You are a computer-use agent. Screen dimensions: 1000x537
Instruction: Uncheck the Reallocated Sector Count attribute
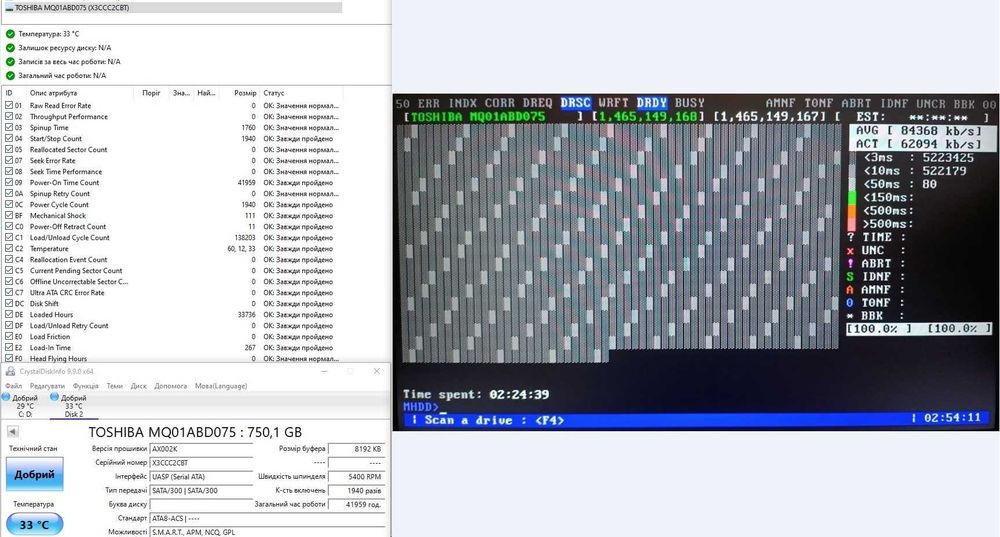tap(9, 149)
